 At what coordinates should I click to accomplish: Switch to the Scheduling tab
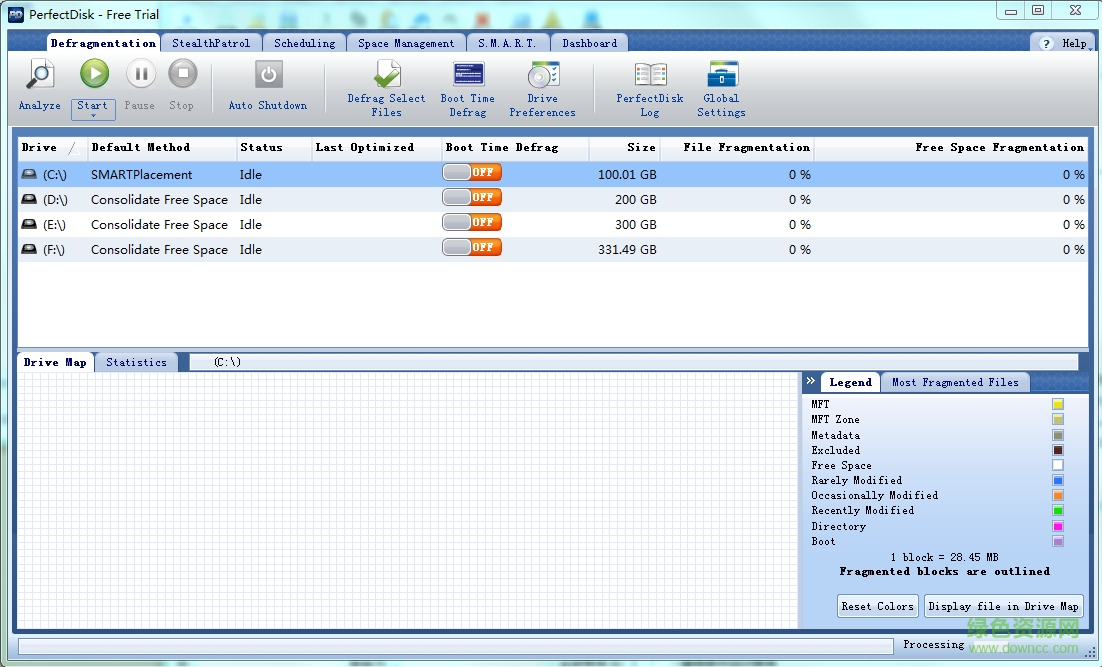(304, 42)
